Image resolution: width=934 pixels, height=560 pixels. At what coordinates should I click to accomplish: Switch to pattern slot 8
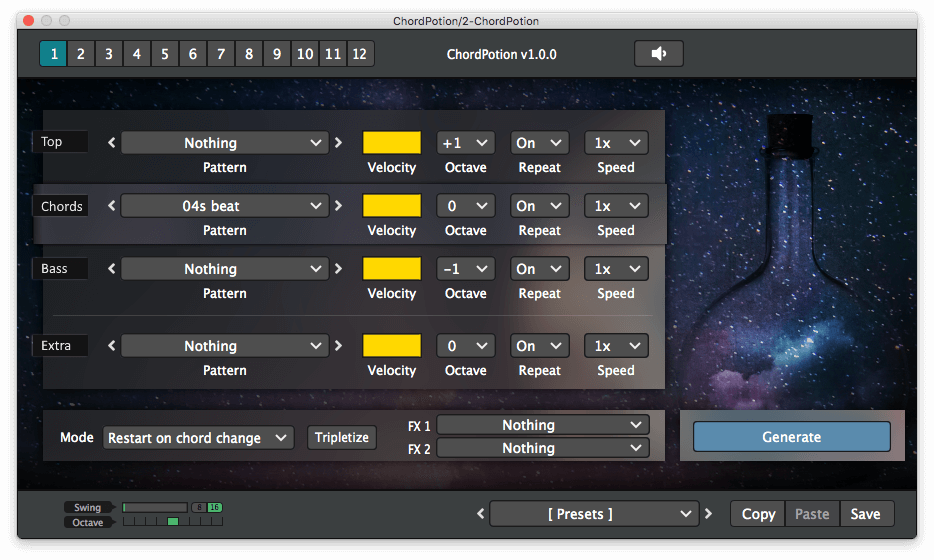[x=248, y=54]
